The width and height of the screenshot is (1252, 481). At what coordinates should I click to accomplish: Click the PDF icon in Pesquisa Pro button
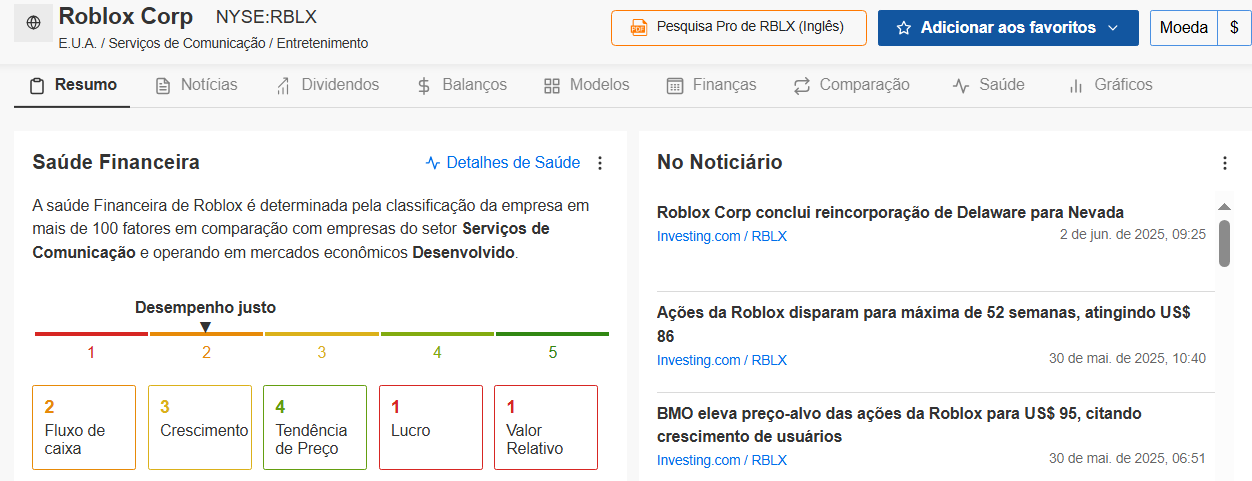pyautogui.click(x=638, y=28)
